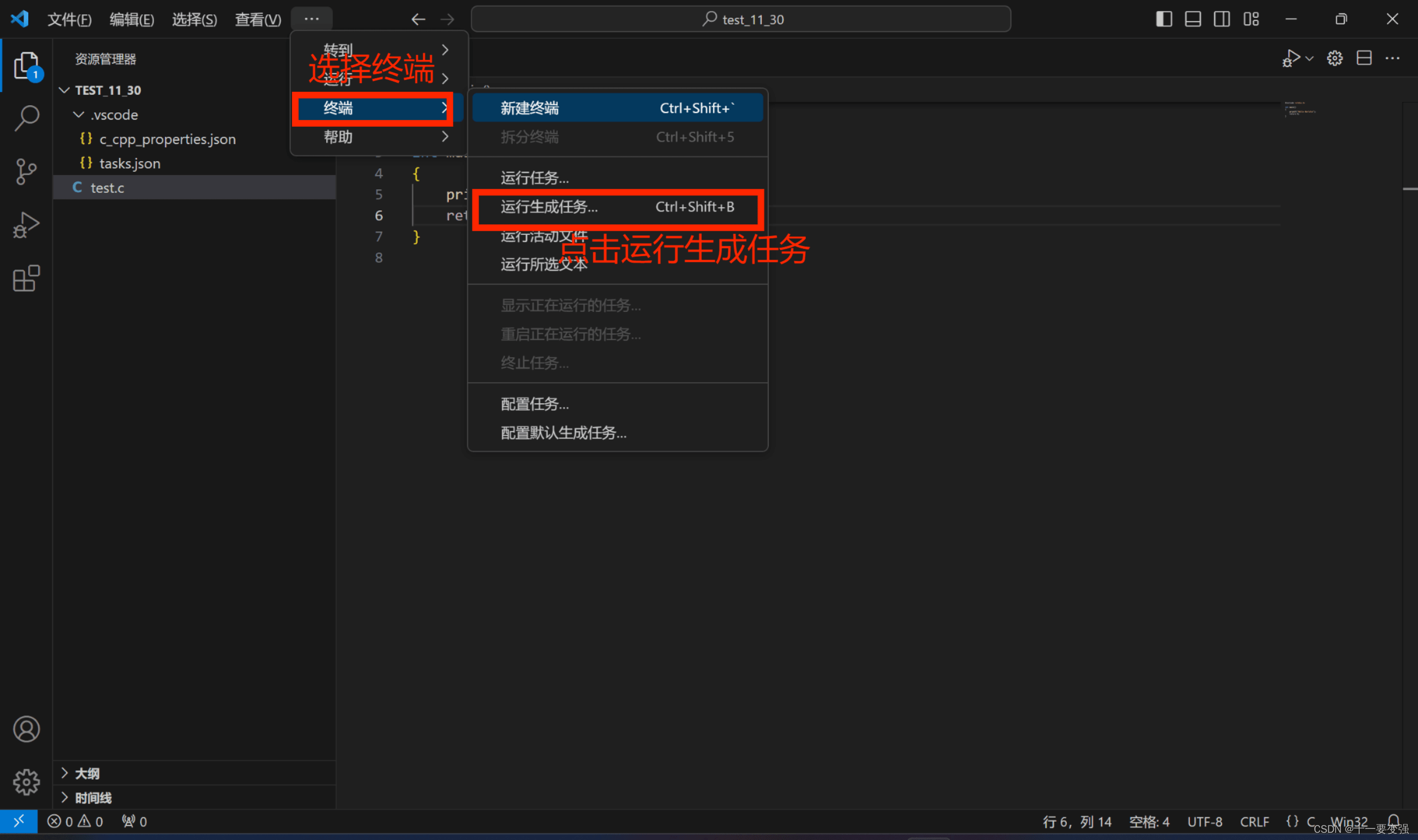
Task: Click line number 4 in the gutter
Action: (379, 173)
